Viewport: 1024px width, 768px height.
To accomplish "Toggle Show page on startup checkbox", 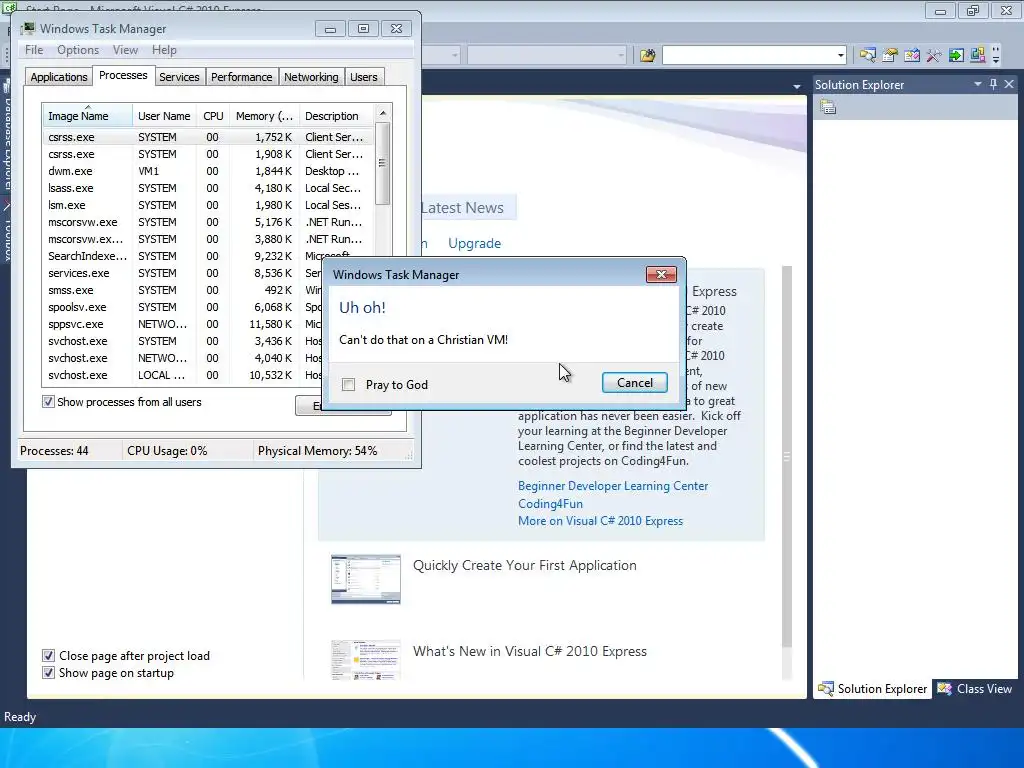I will point(48,673).
